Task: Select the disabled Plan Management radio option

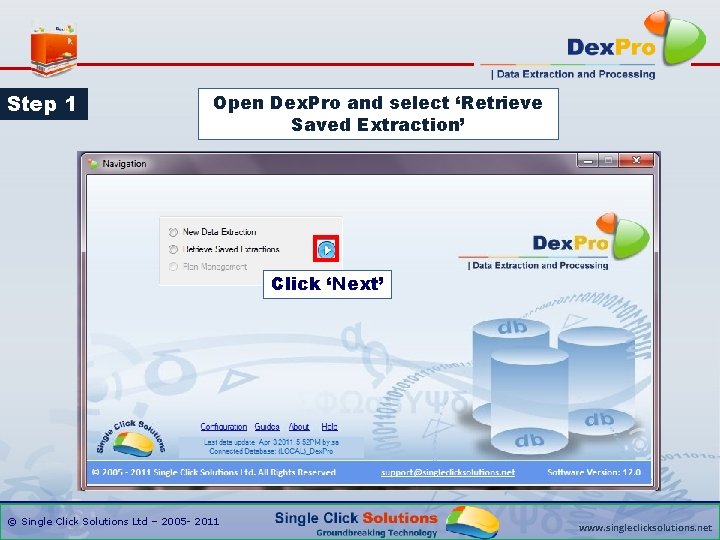Action: 173,266
